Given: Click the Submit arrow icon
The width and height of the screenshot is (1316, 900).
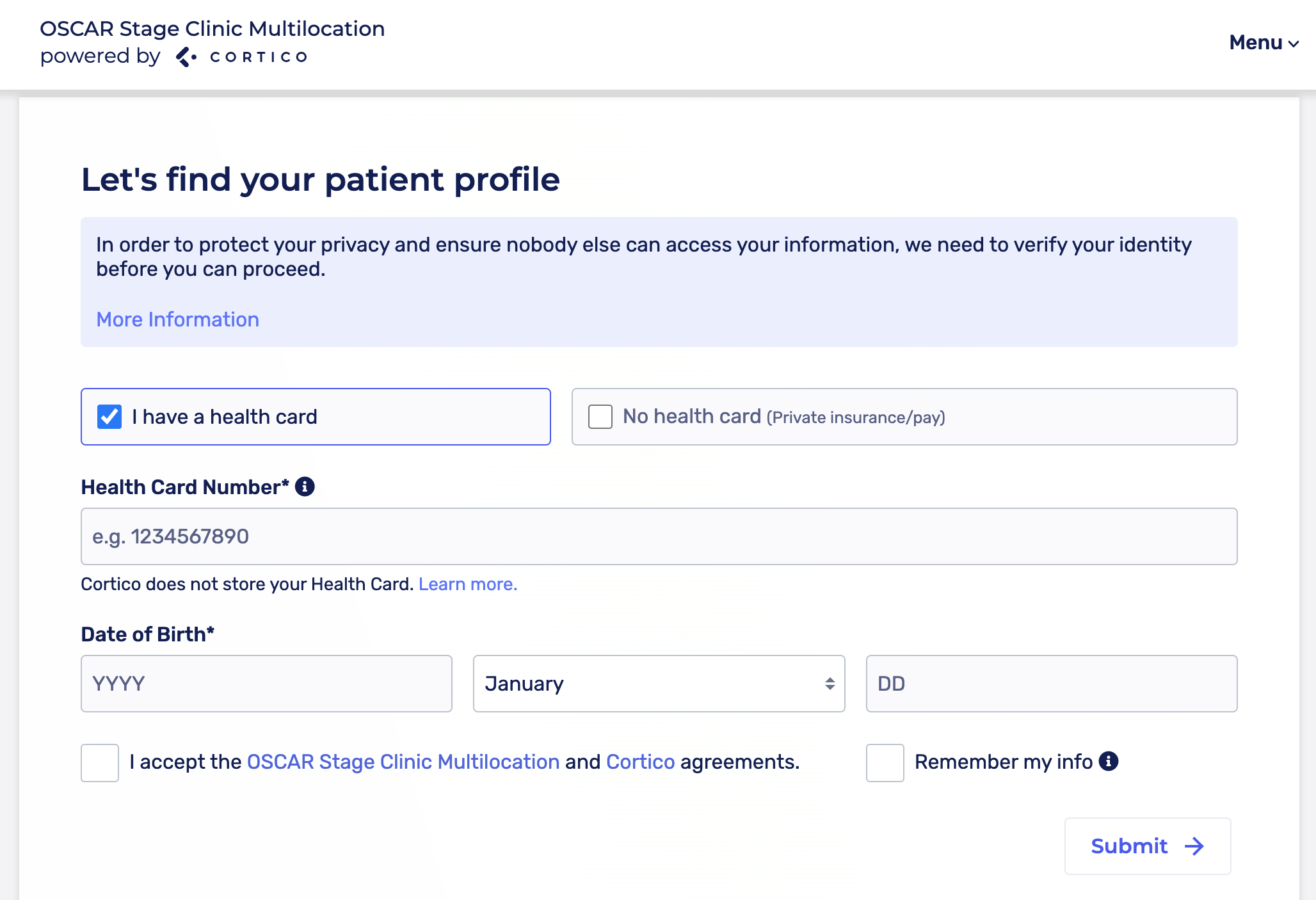Looking at the screenshot, I should point(1194,846).
